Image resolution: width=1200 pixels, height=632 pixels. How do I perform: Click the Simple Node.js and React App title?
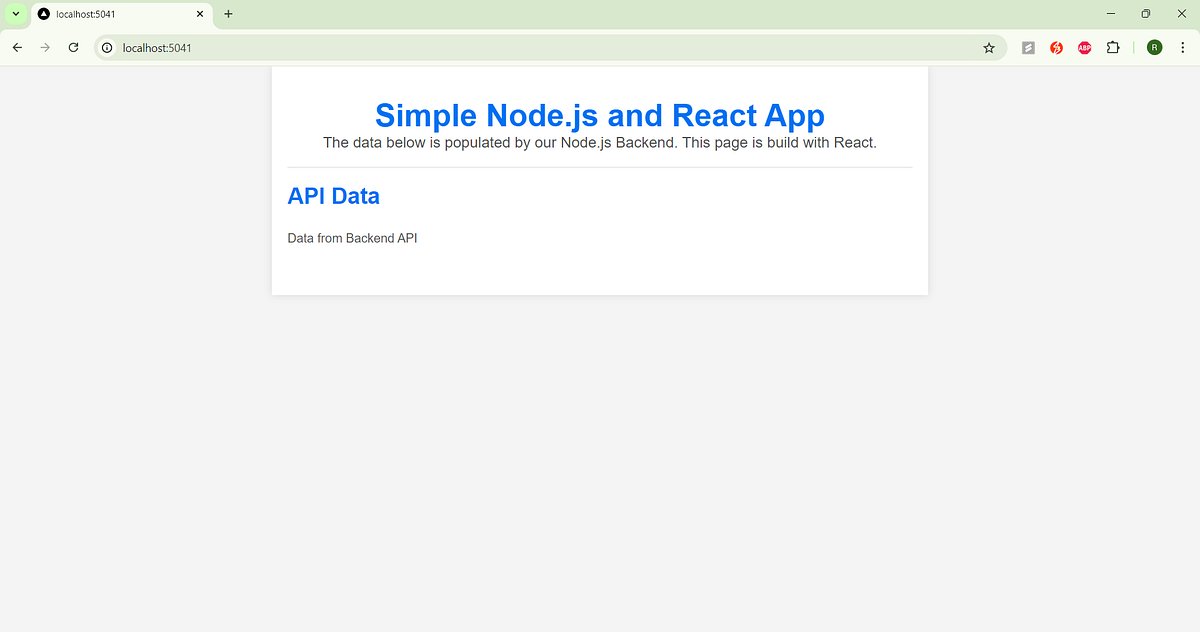point(598,115)
